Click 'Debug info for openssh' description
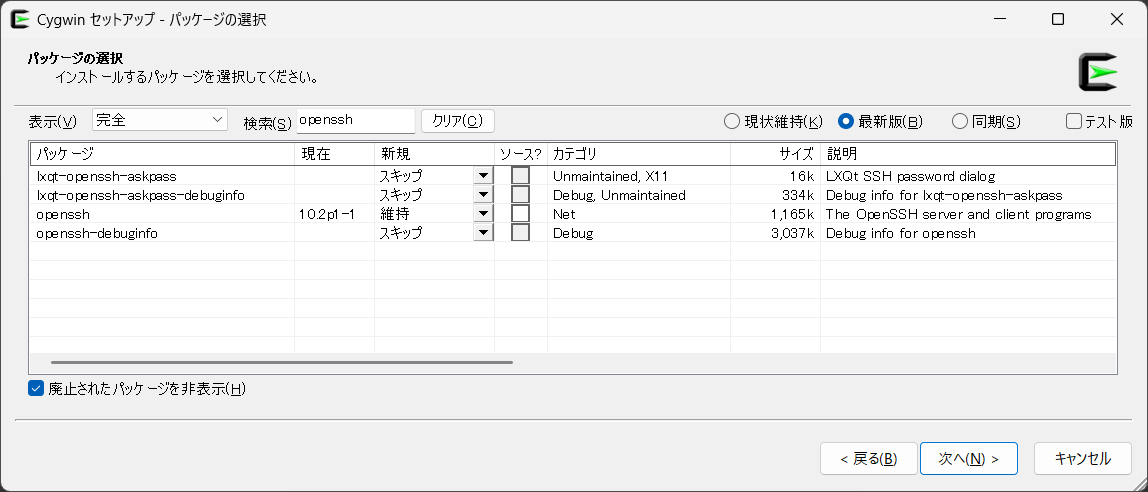This screenshot has height=492, width=1148. pos(901,234)
